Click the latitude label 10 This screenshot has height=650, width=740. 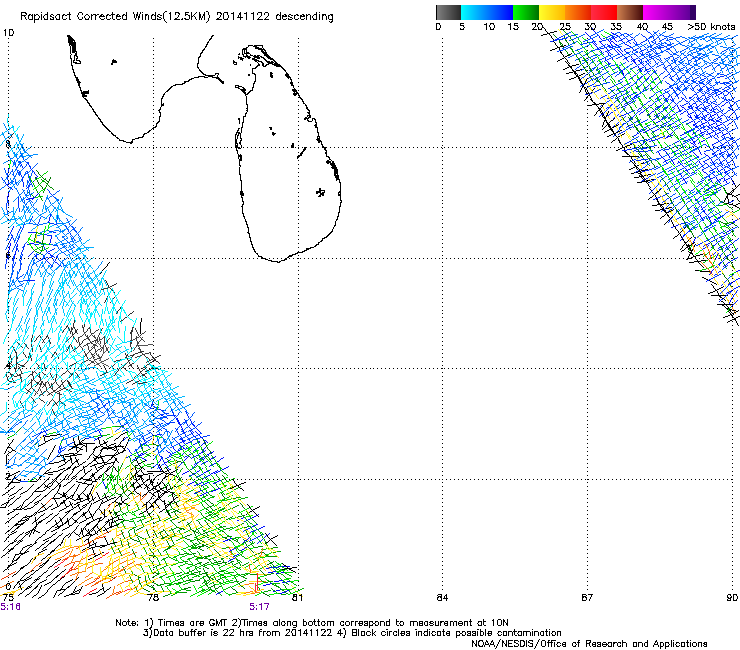point(8,33)
